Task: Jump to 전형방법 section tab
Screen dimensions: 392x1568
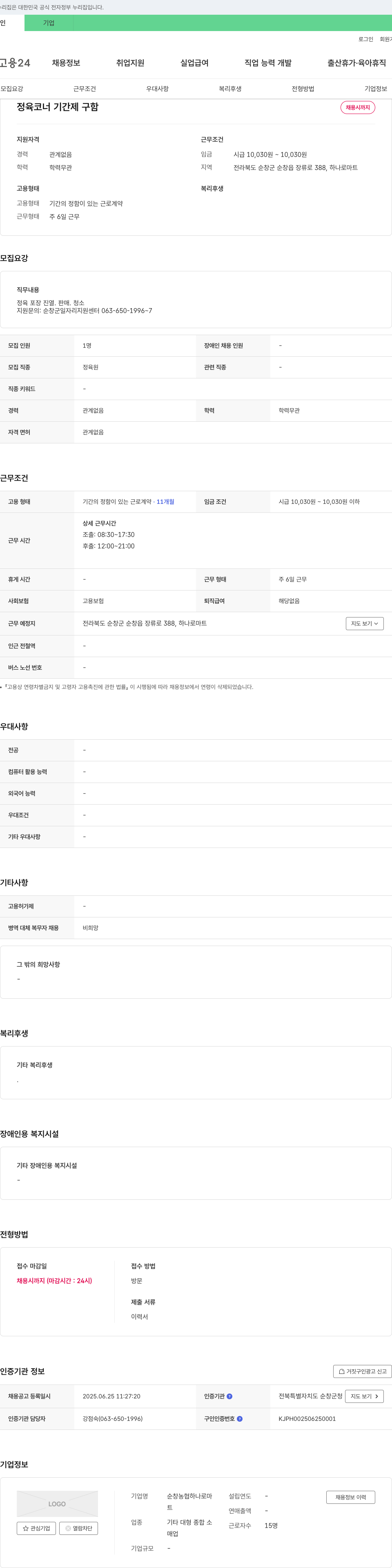Action: pos(303,89)
